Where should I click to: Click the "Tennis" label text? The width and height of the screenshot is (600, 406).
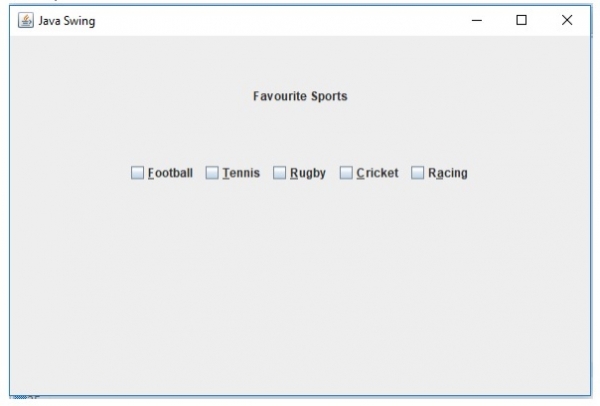click(x=241, y=173)
